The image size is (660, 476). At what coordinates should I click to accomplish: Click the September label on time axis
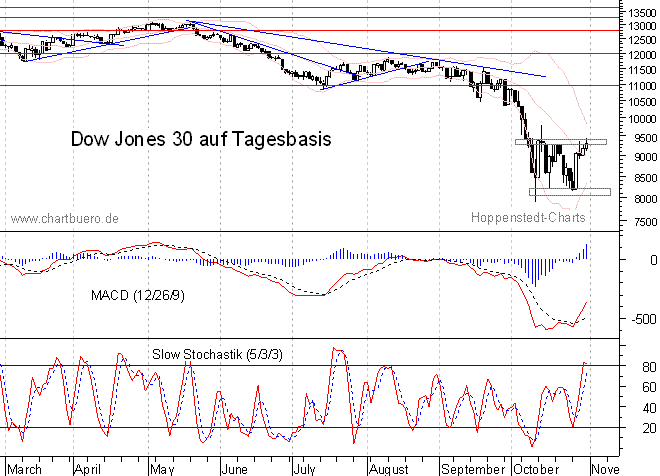tap(473, 467)
